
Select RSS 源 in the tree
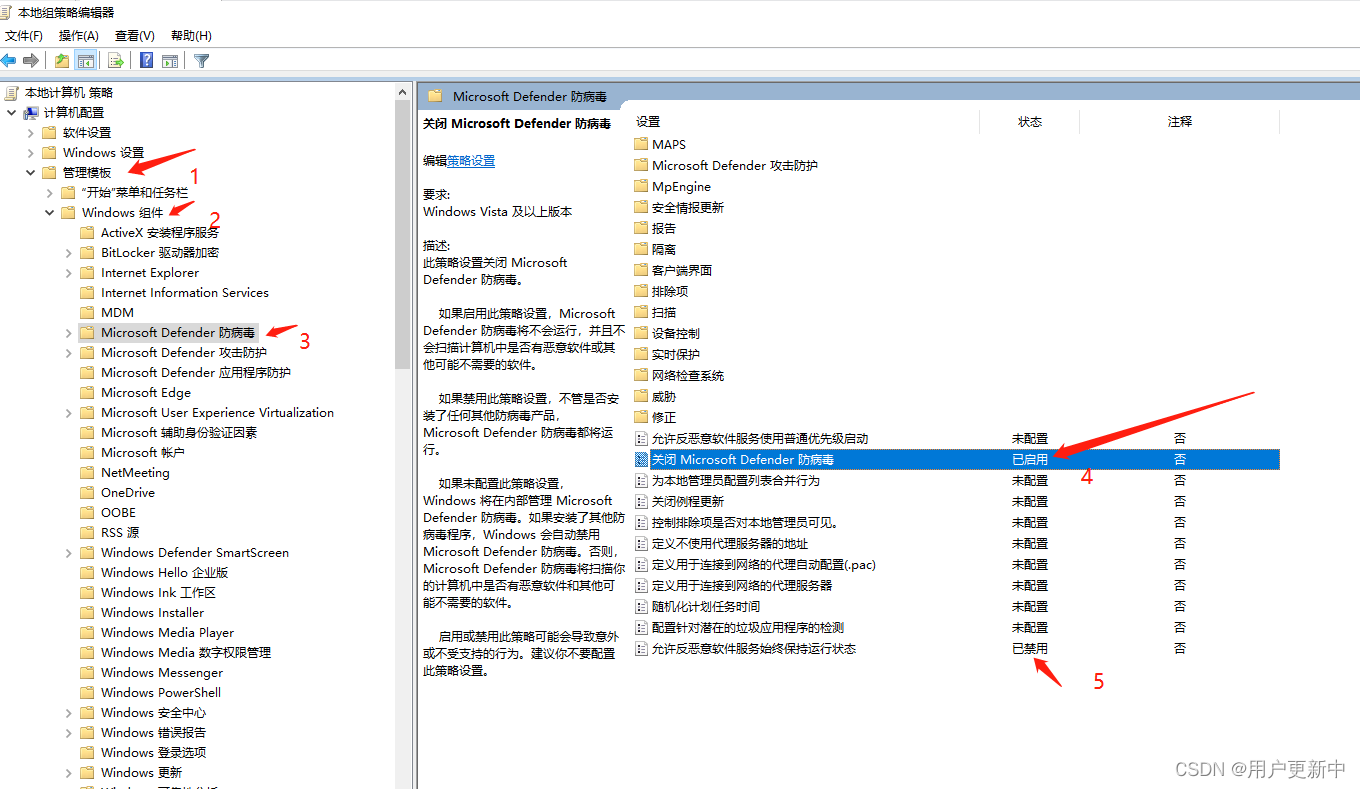[120, 532]
